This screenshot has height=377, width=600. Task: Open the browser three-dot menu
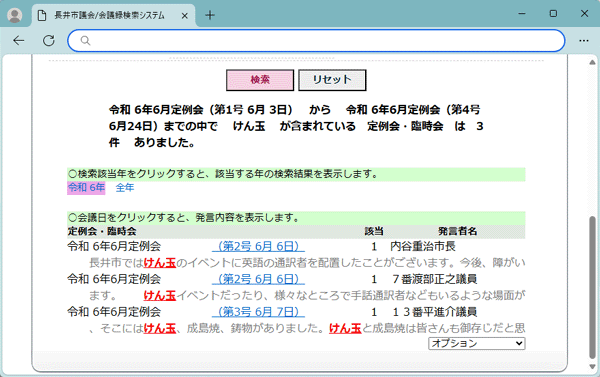coord(584,41)
